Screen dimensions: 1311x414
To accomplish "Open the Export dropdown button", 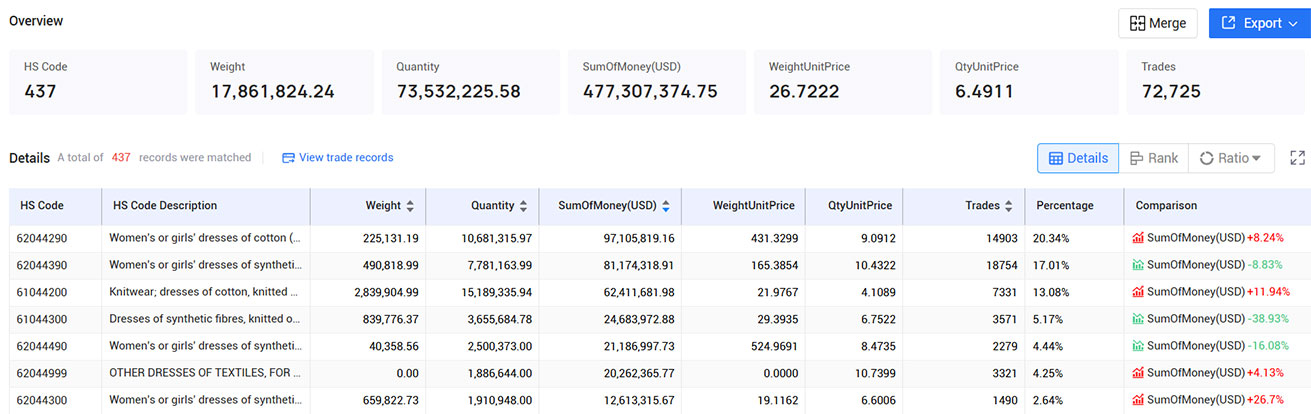I will 1260,23.
